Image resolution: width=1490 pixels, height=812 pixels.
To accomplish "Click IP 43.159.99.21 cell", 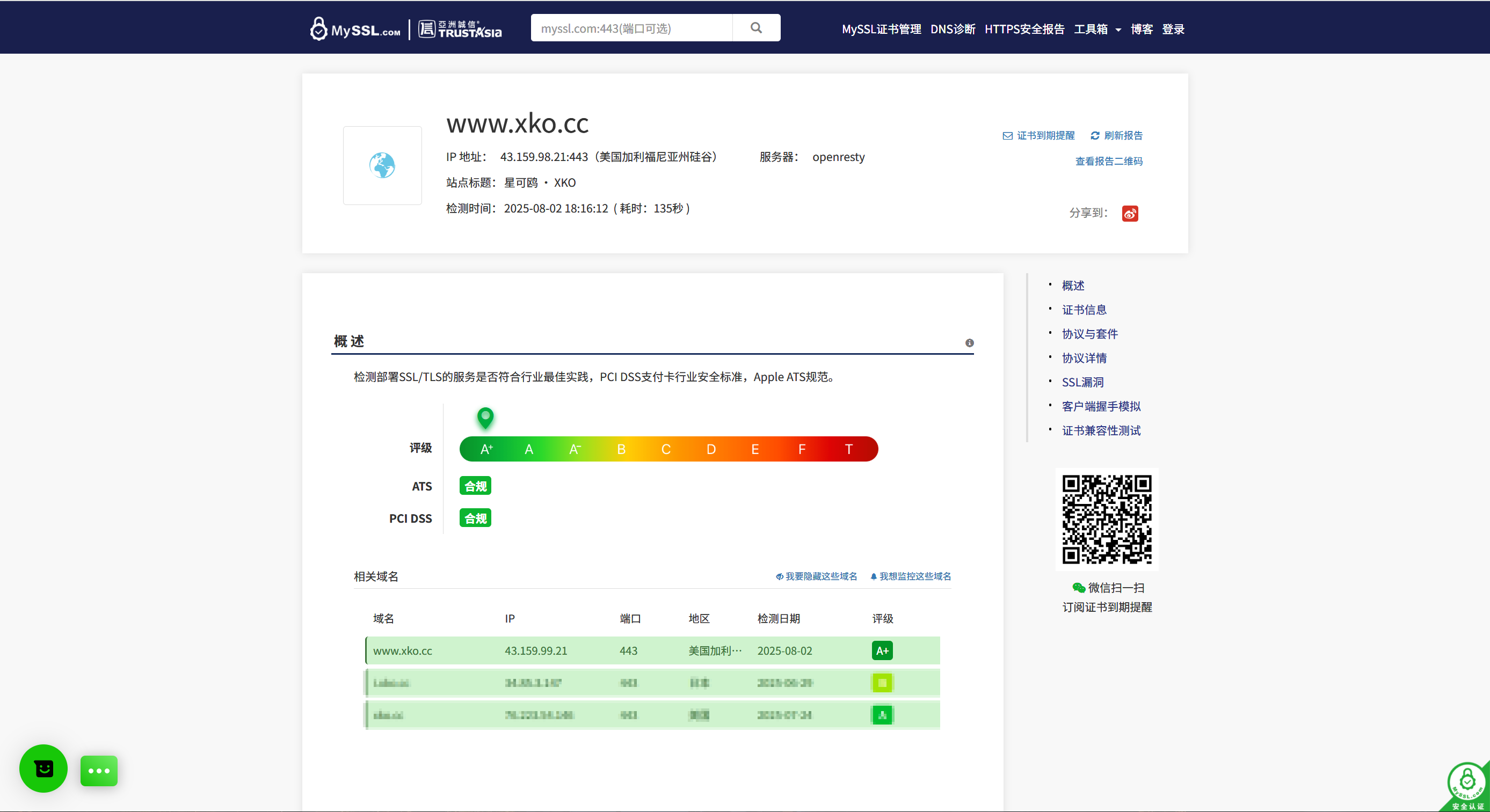I will click(x=536, y=651).
